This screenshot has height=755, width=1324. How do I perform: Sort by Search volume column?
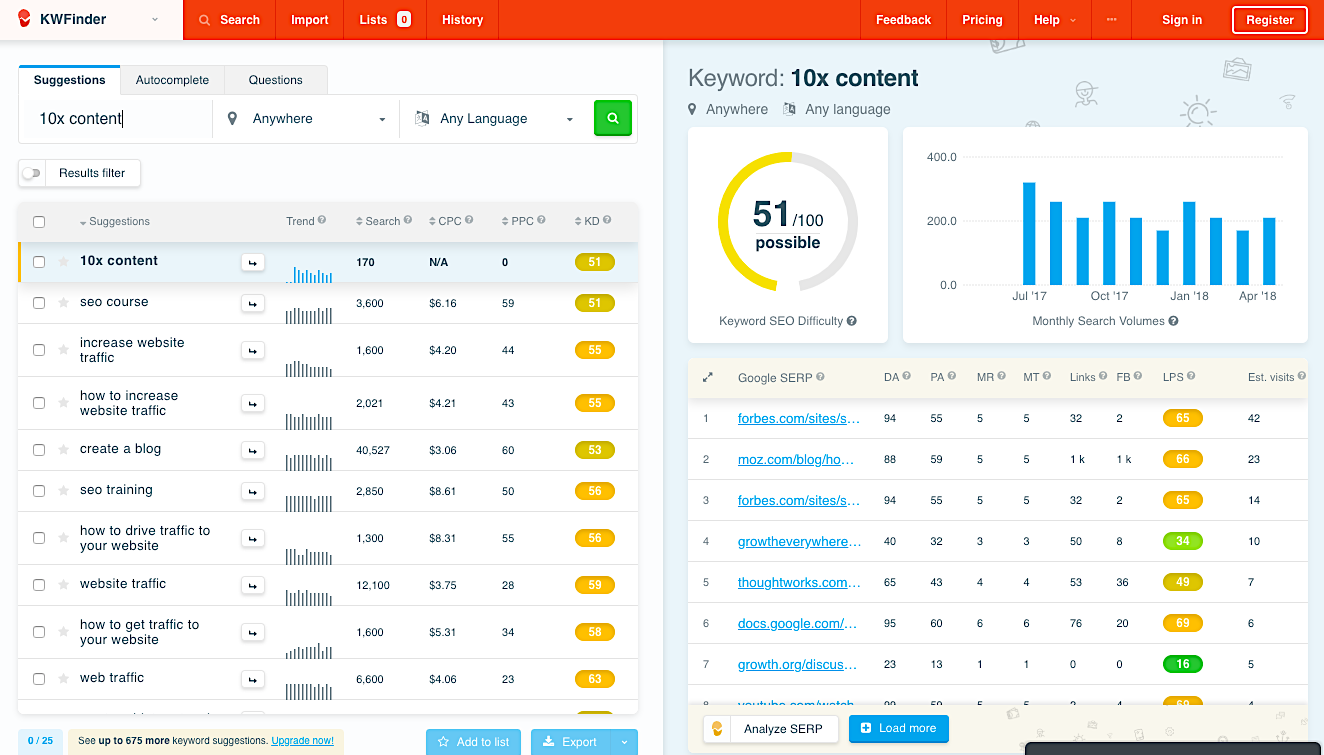click(378, 221)
